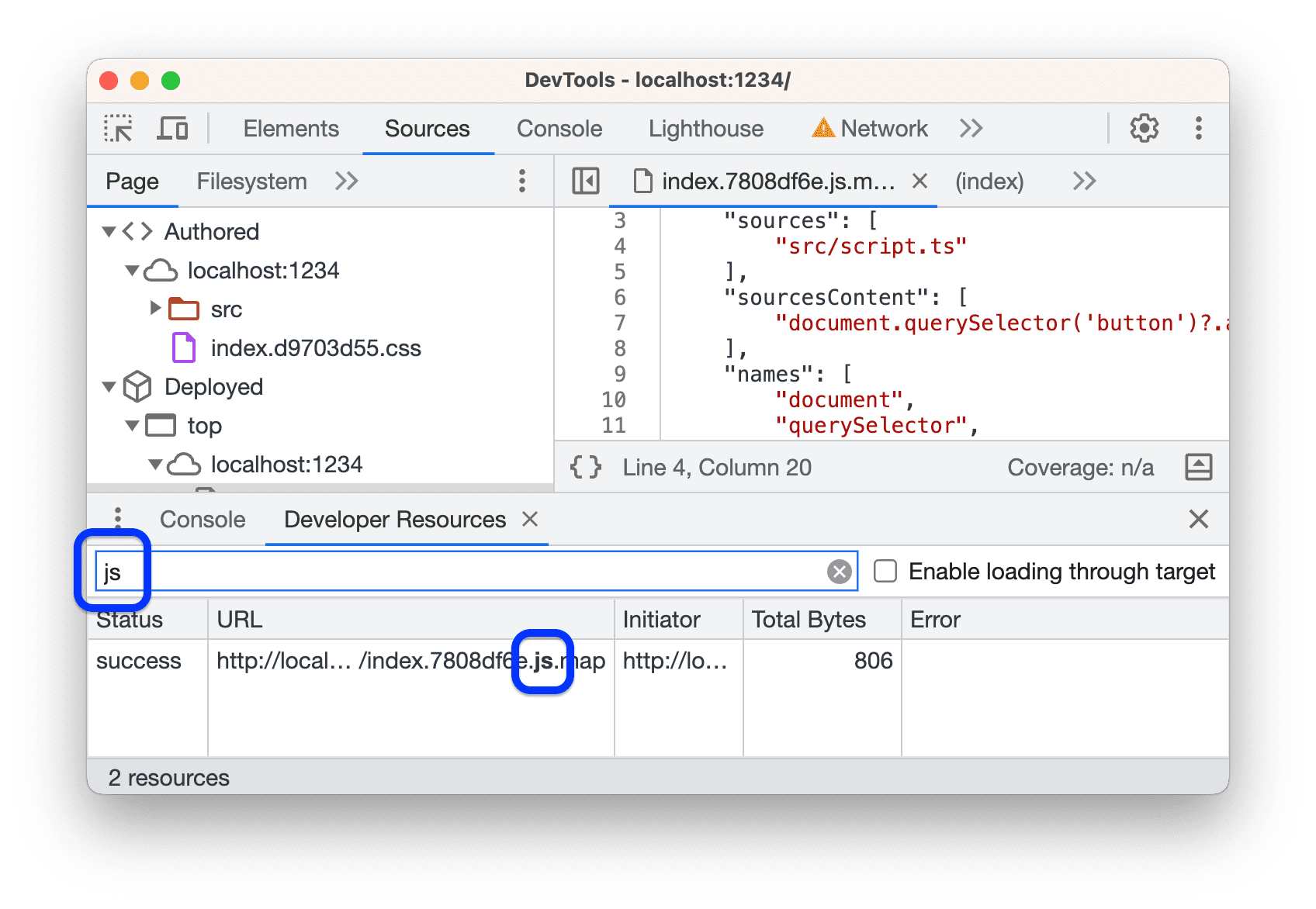Click the load source map eject icon
Image resolution: width=1316 pixels, height=909 pixels.
1199,467
